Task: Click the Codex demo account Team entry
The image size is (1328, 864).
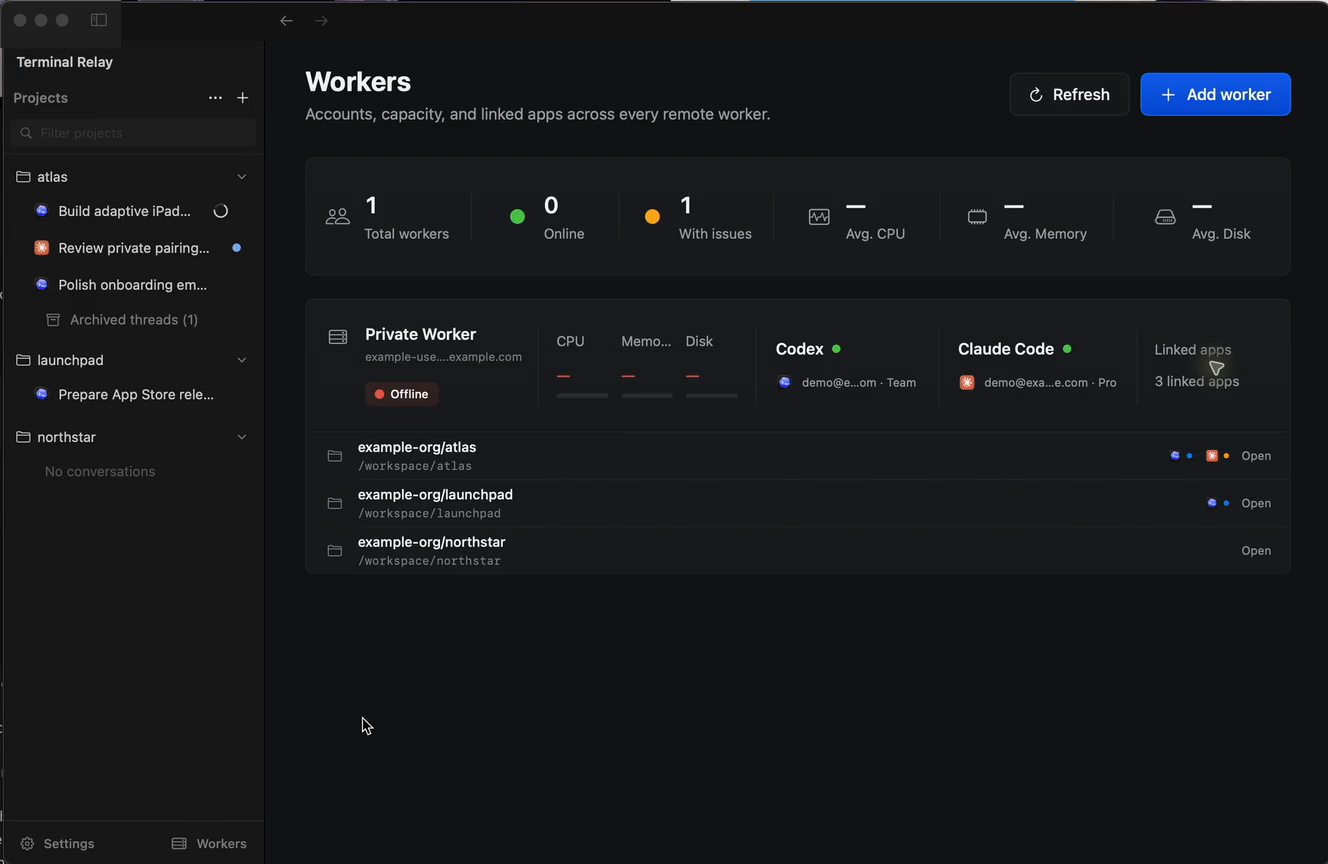Action: tap(847, 382)
